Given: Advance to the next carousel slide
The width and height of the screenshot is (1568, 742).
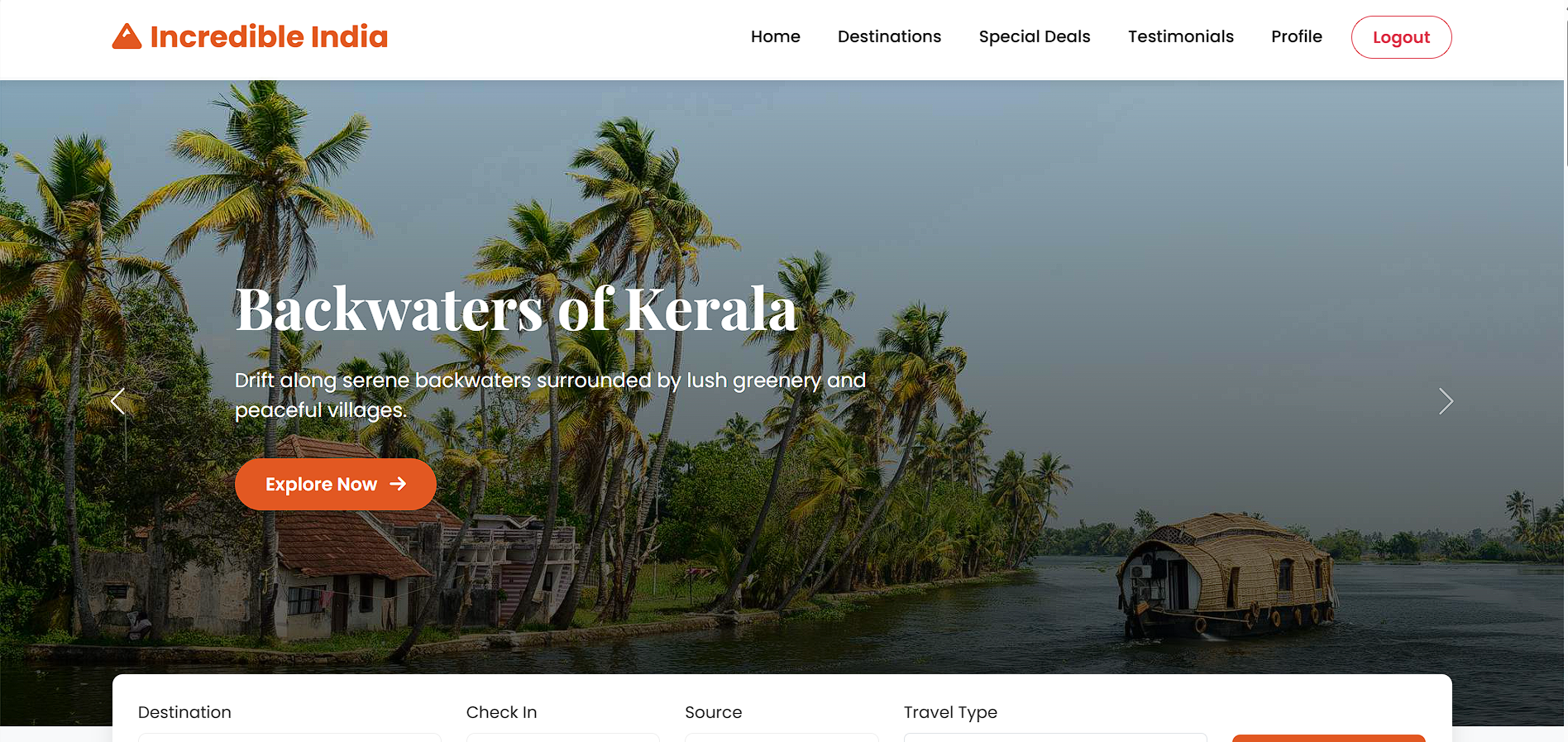Looking at the screenshot, I should [x=1446, y=401].
